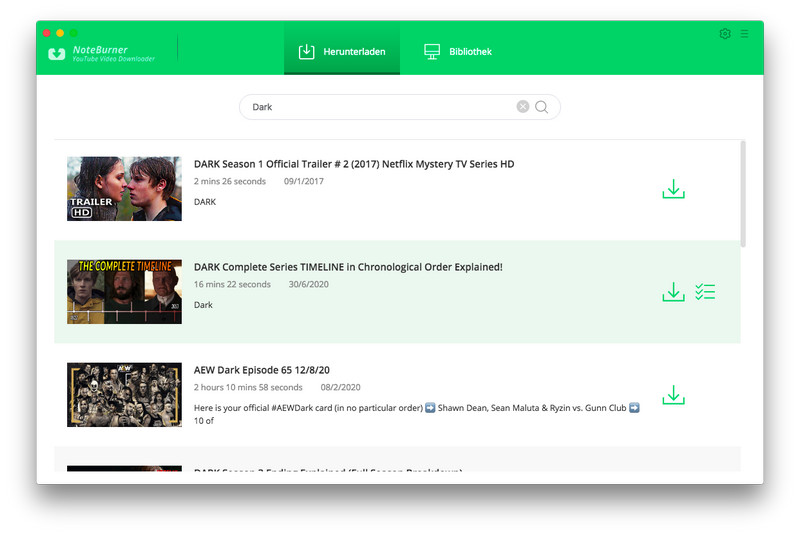Click the duration 2 hours 10 mins 58 seconds
The height and width of the screenshot is (536, 800).
click(x=248, y=387)
